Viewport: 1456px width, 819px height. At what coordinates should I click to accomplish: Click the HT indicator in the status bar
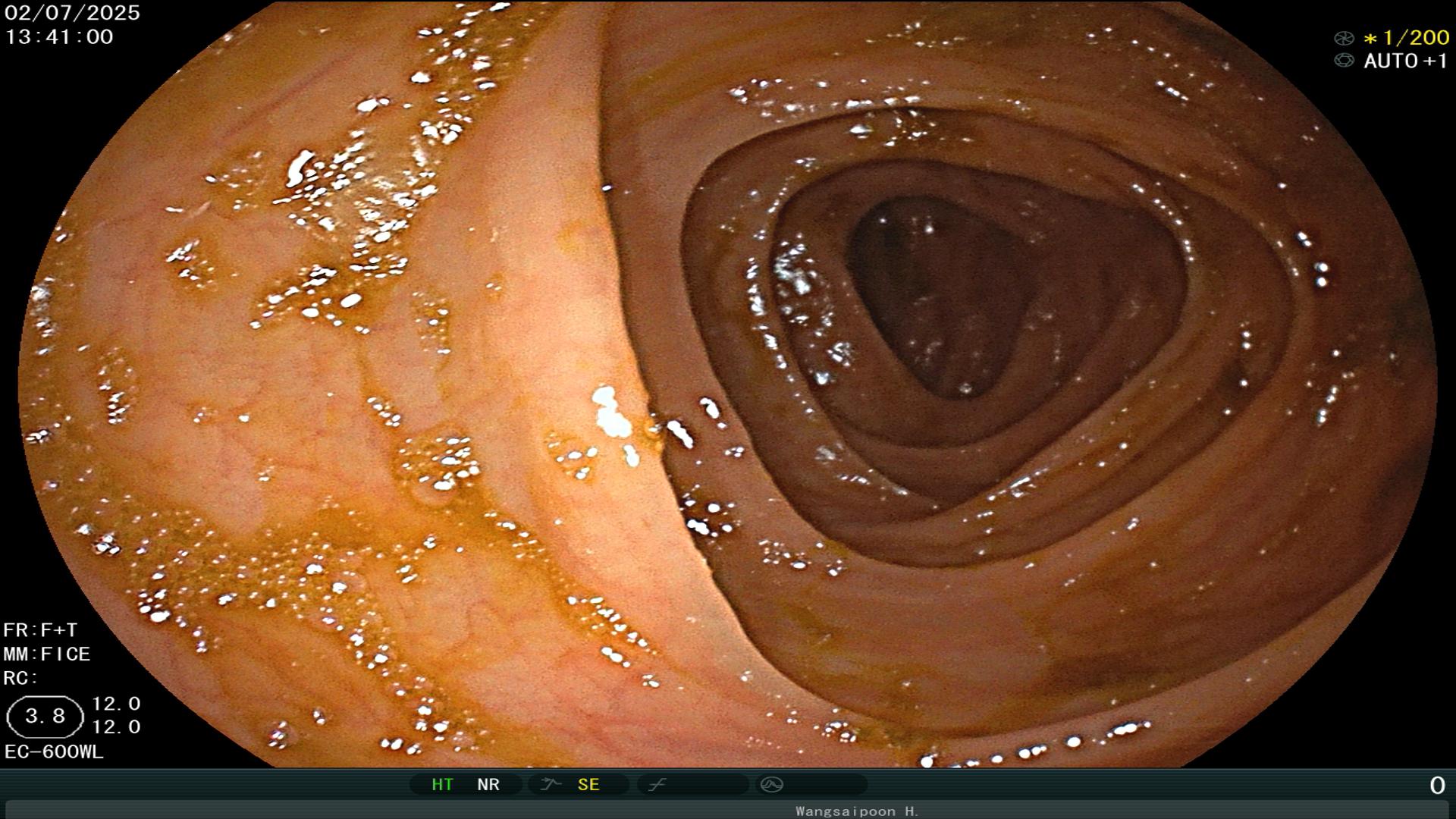pyautogui.click(x=442, y=785)
